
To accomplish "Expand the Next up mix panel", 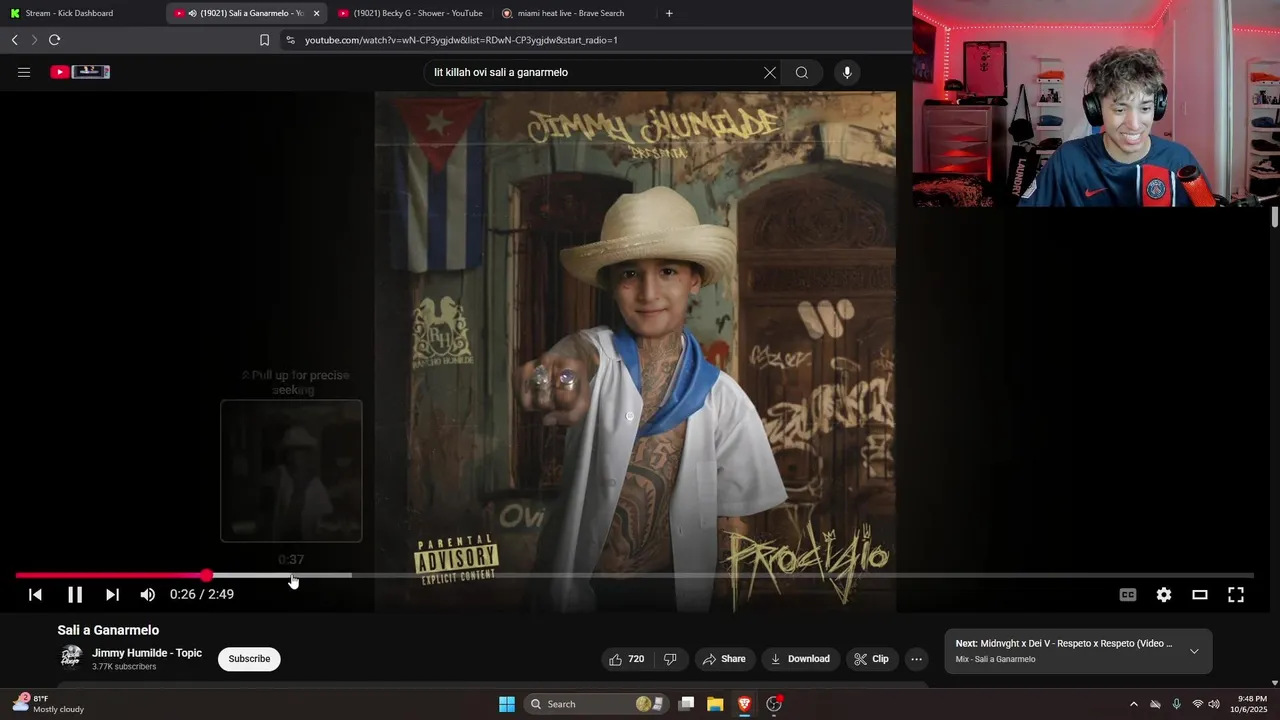I will point(1194,651).
